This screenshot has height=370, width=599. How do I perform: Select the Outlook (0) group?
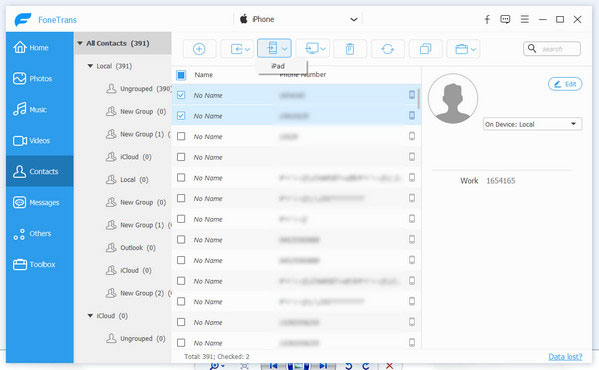[131, 247]
